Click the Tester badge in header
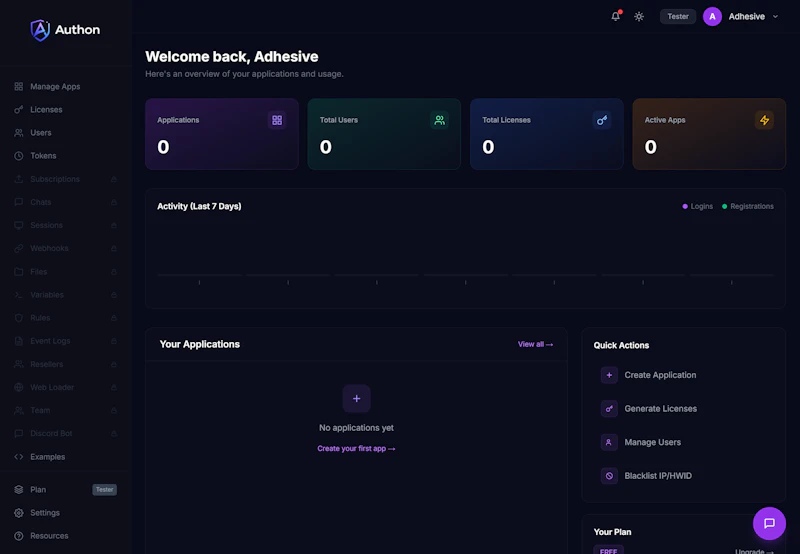The width and height of the screenshot is (800, 554). point(678,16)
